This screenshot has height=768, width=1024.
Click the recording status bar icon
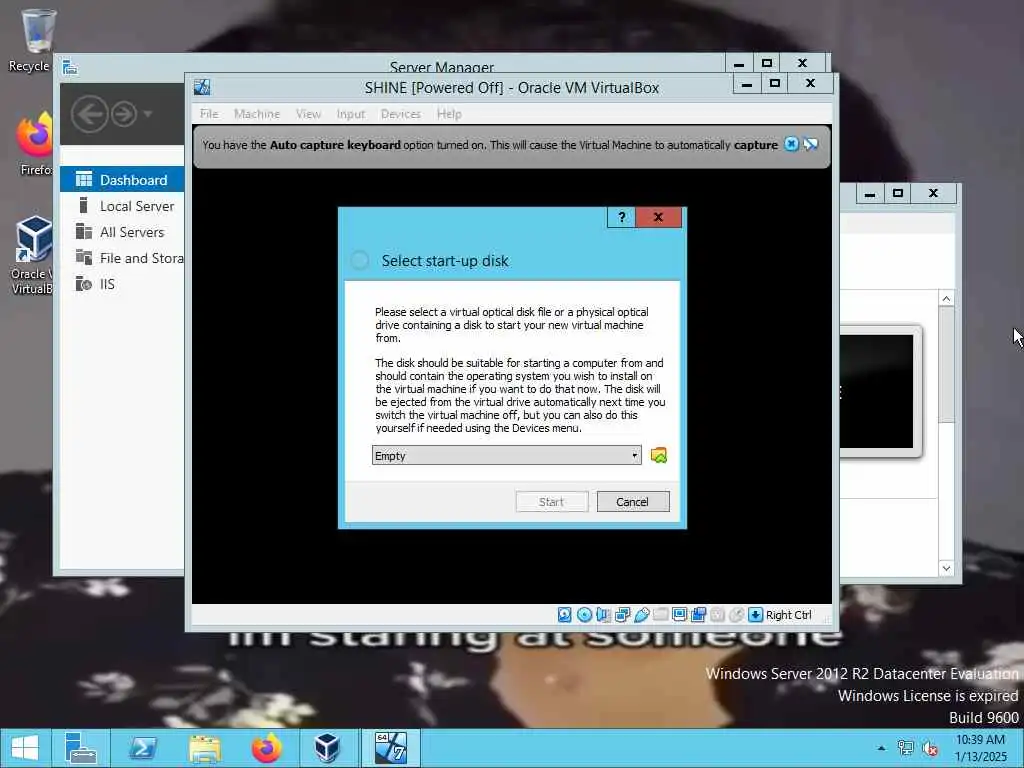(x=698, y=615)
